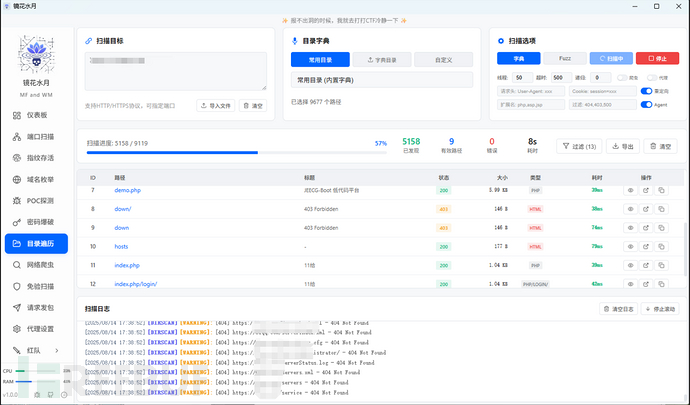
Task: Disable the 重定向 redirect switch
Action: coord(646,91)
